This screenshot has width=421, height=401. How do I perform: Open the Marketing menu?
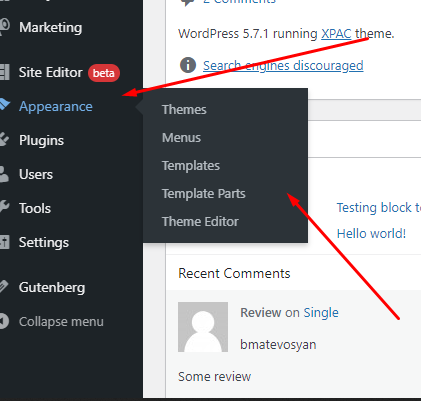[x=50, y=27]
